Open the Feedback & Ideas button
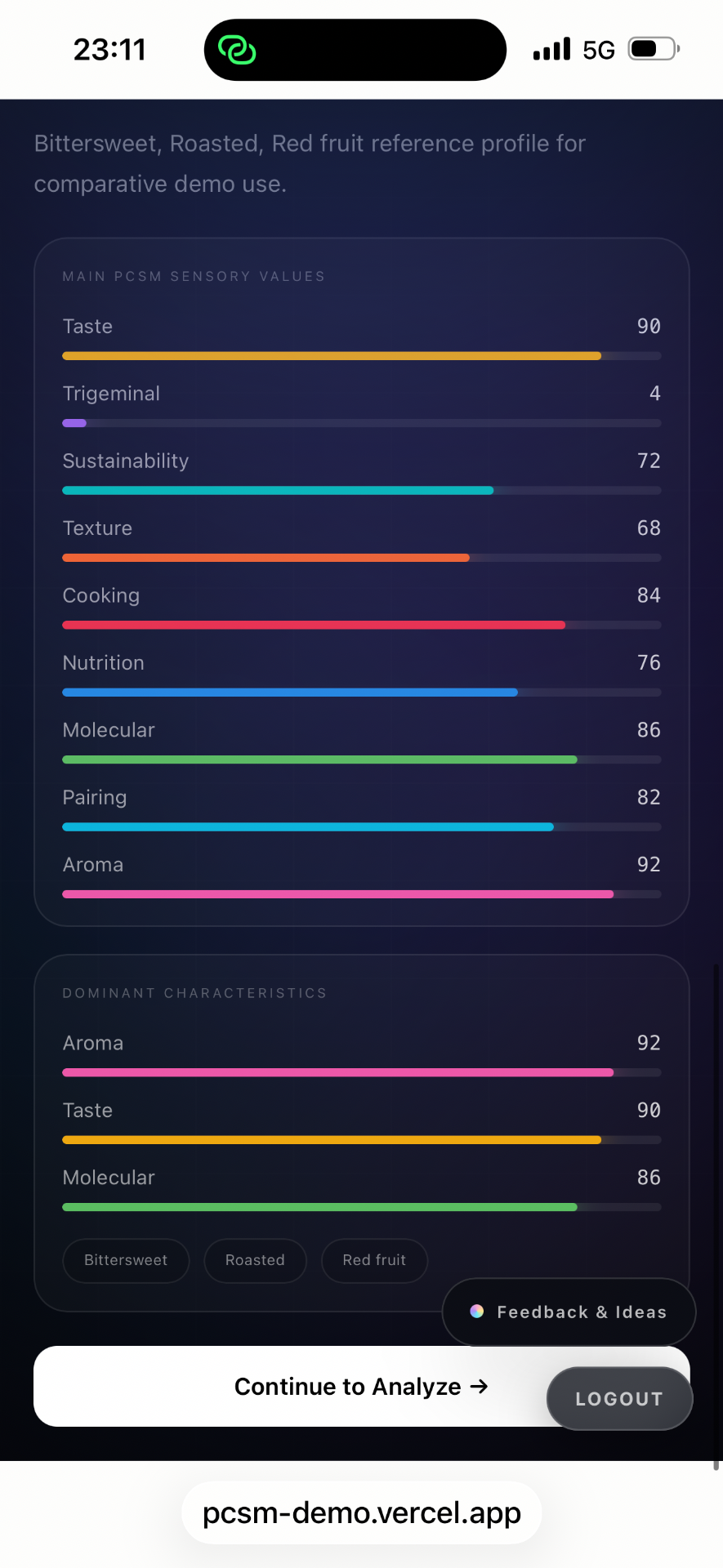Viewport: 723px width, 1568px height. 569,1312
